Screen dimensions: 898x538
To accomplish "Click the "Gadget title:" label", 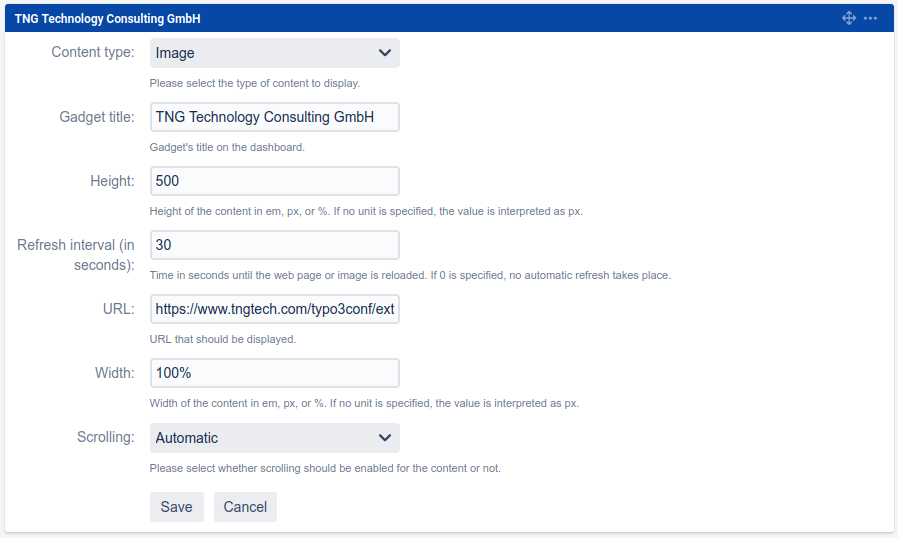I will [96, 117].
